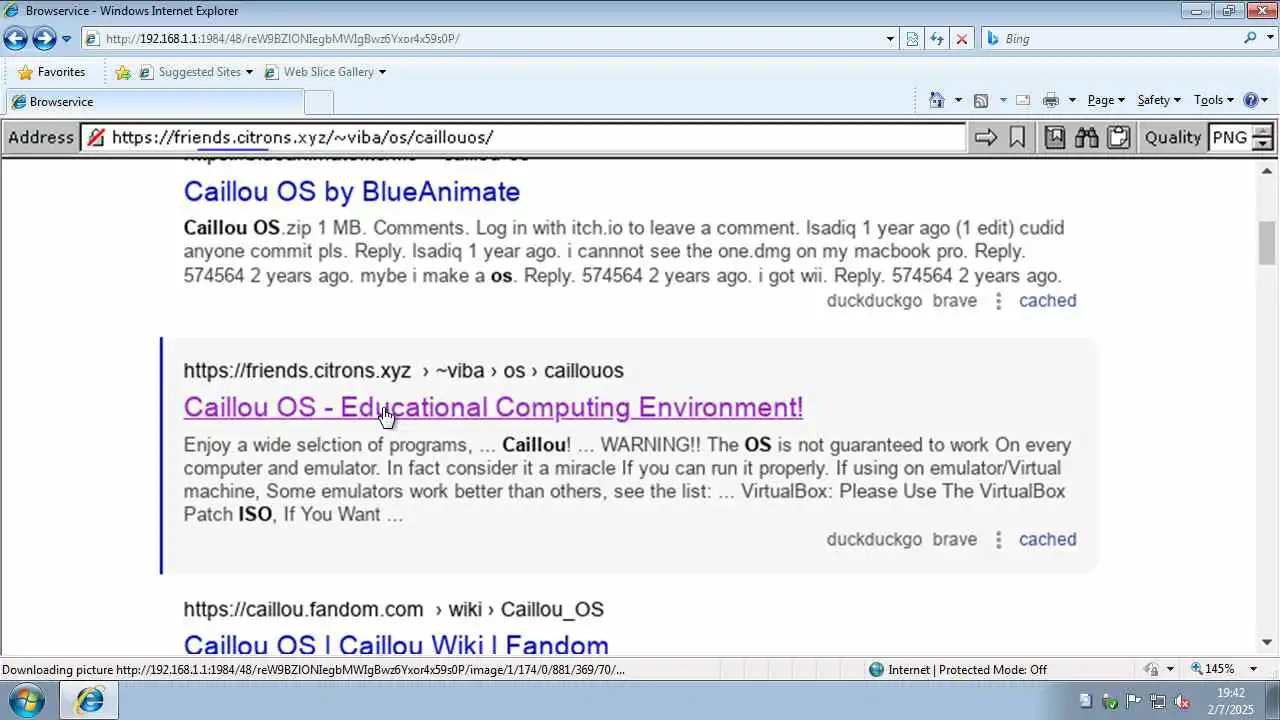Click the IE URL address field
Image resolution: width=1280 pixels, height=720 pixels.
click(x=482, y=39)
